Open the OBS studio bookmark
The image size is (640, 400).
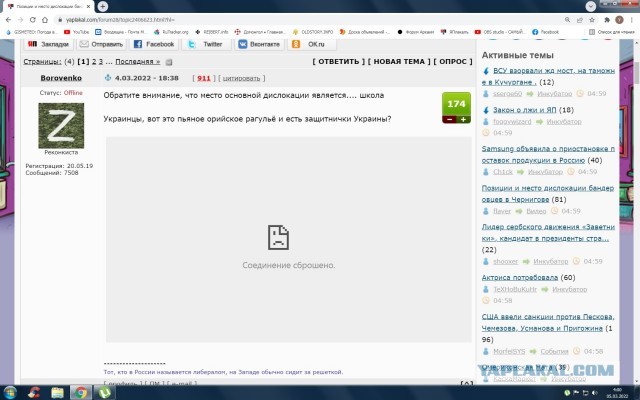[499, 32]
